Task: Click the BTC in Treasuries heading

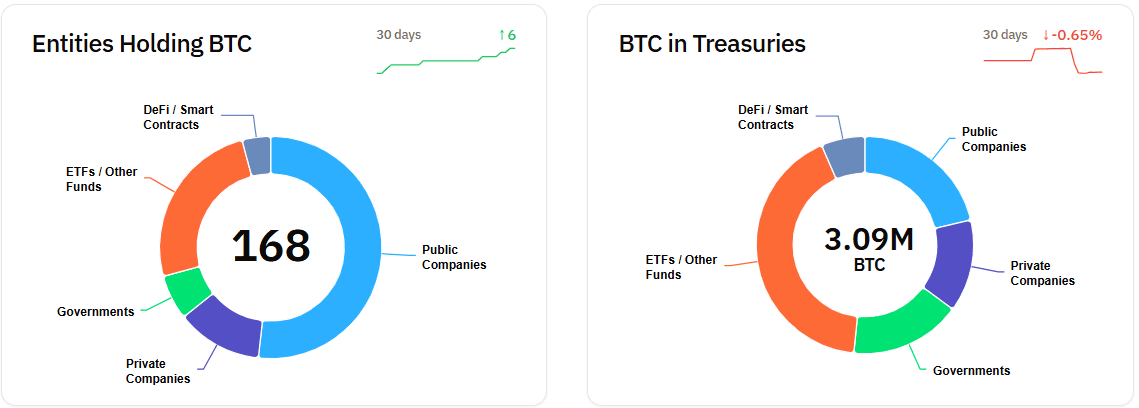Action: 712,44
